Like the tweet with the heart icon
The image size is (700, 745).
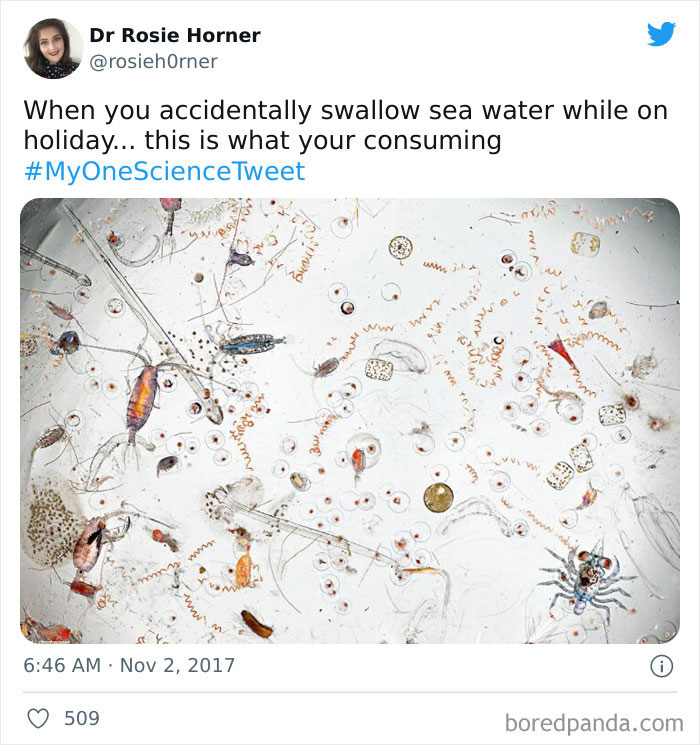click(38, 718)
